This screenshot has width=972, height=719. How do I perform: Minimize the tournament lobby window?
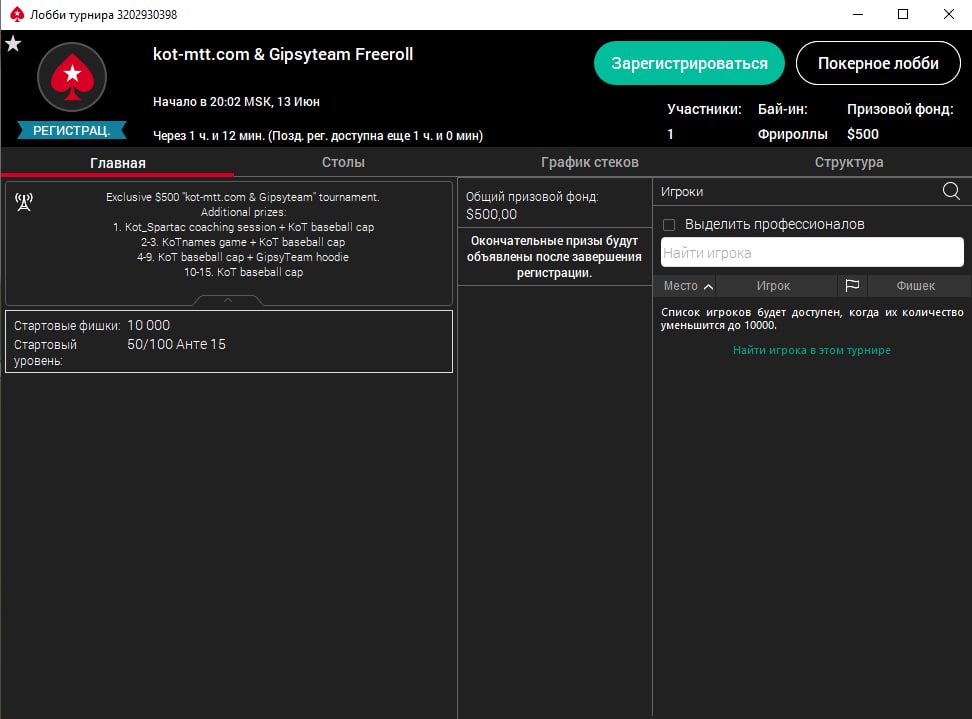pyautogui.click(x=858, y=14)
